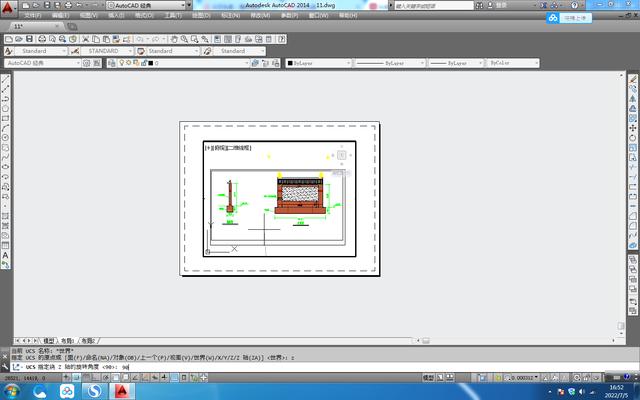Click the AutoCAD application logo button
The width and height of the screenshot is (640, 400).
tap(7, 6)
